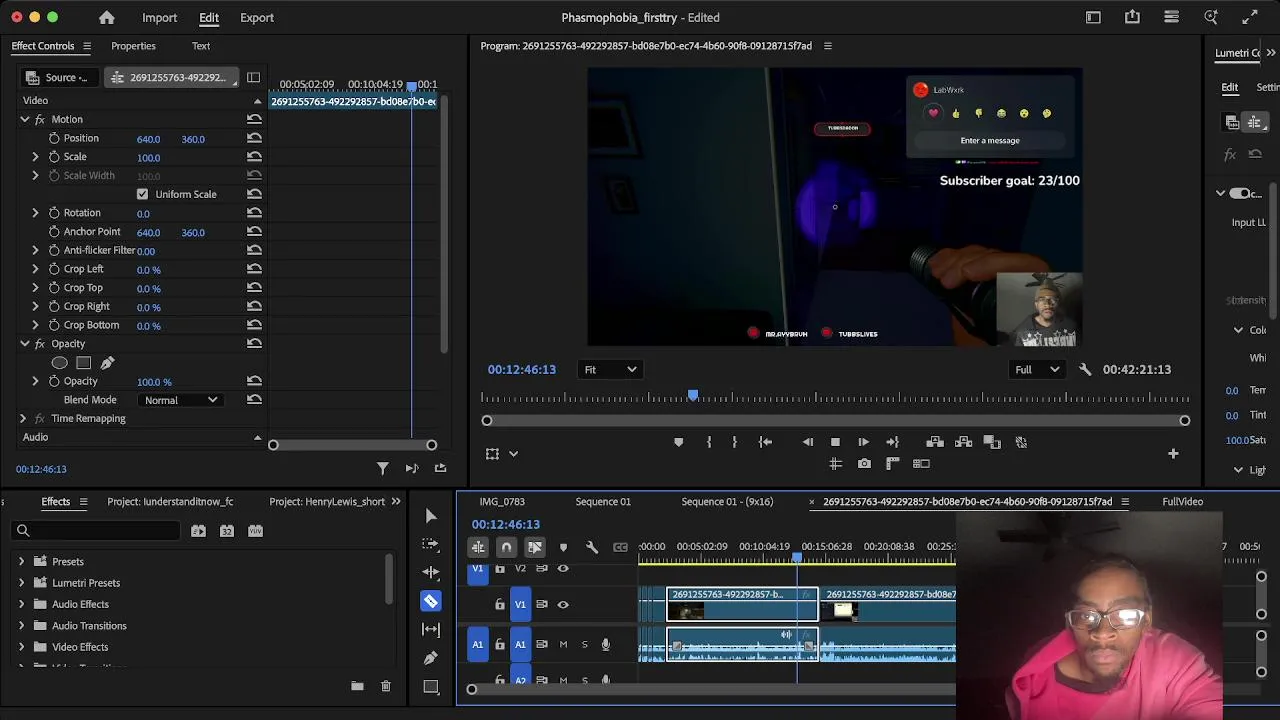
Task: Switch to the Sequence 01 timeline tab
Action: click(603, 502)
